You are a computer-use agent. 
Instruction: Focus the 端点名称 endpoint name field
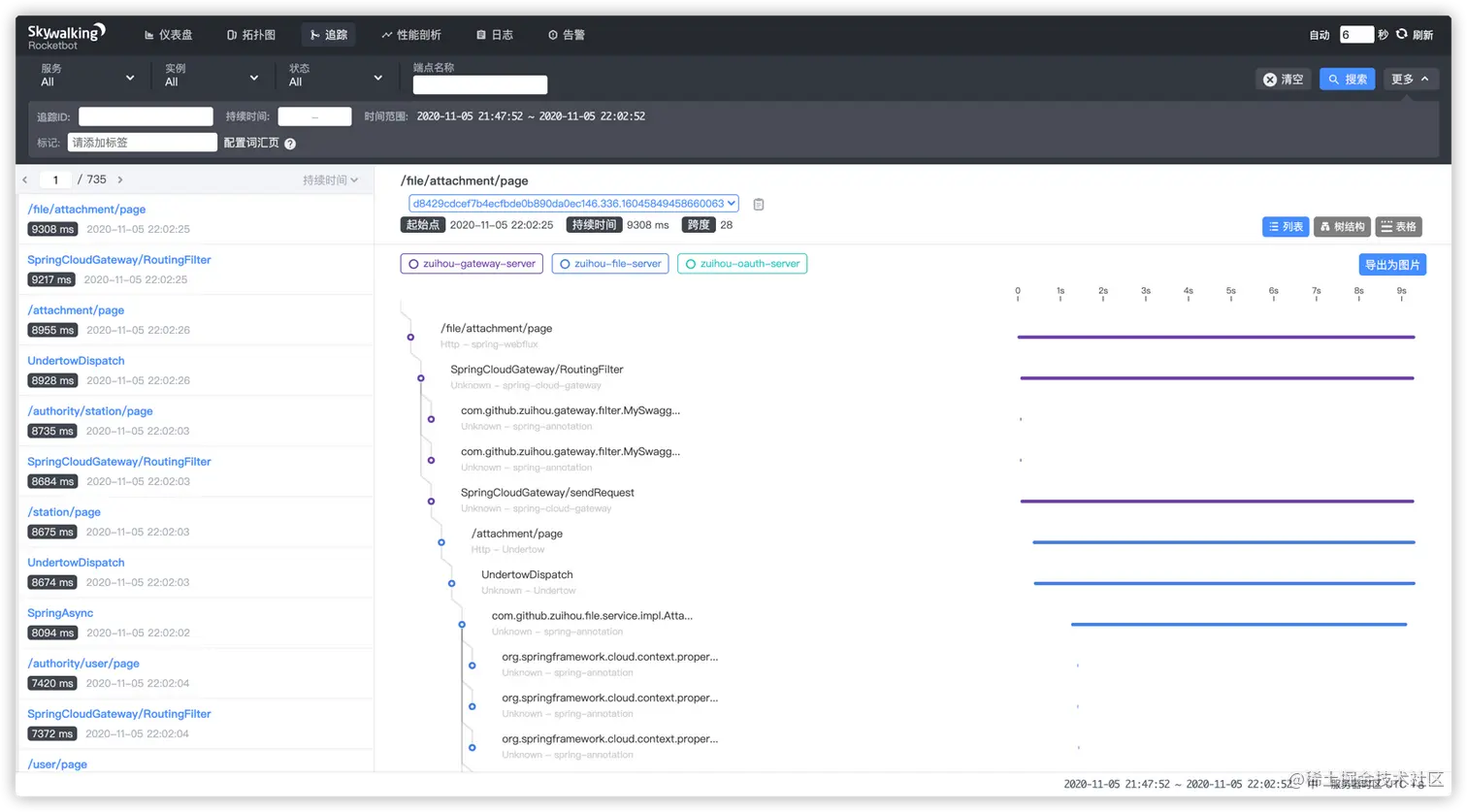point(480,85)
